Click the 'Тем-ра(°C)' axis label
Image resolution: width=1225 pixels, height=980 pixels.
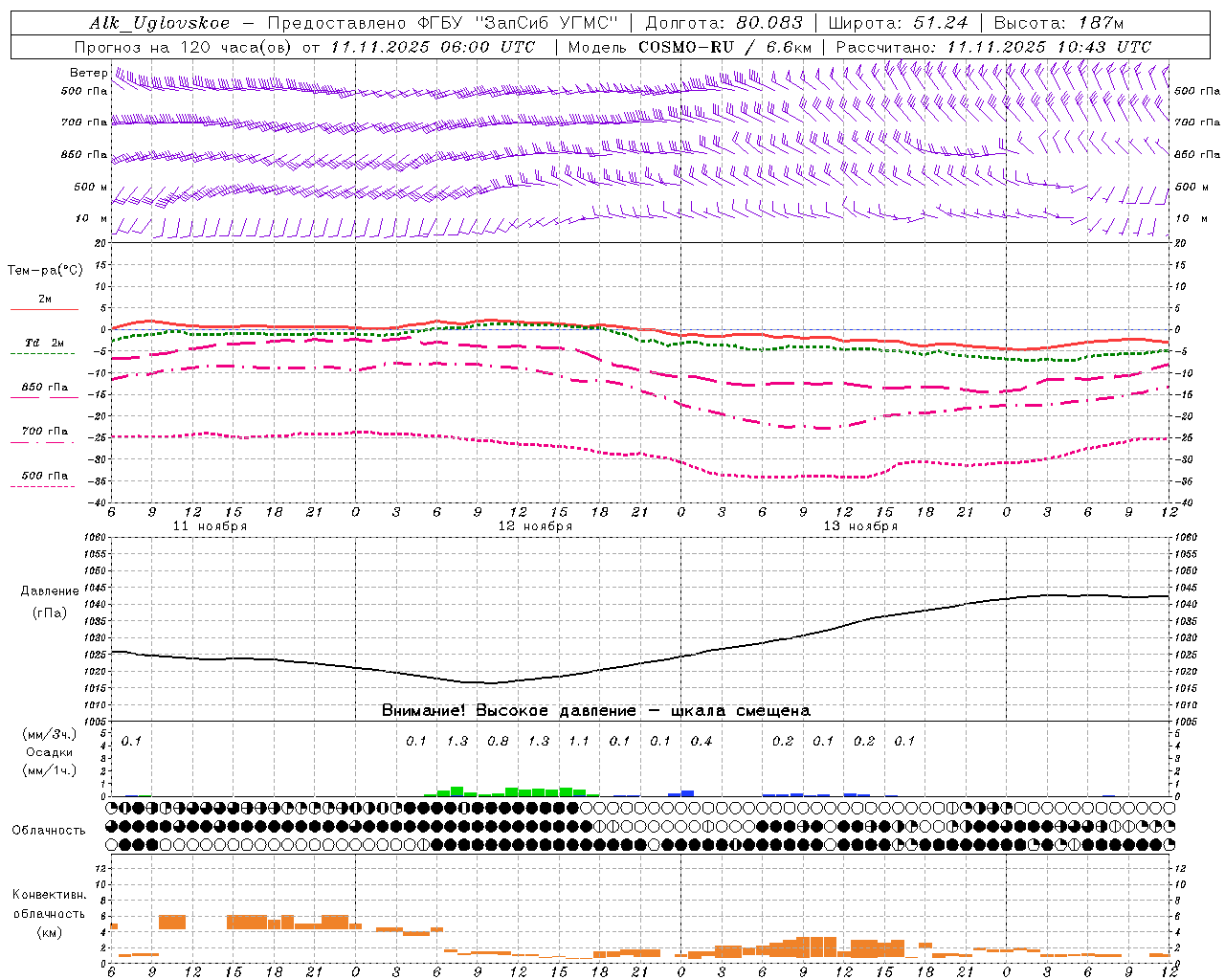[45, 271]
